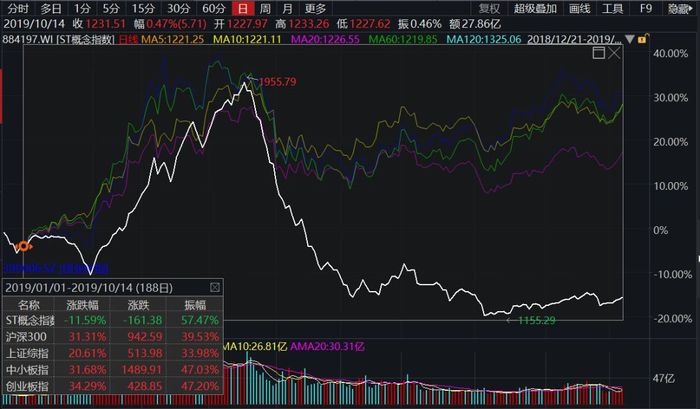Click the AMA20:30.31亿 volume indicator
This screenshot has width=700, height=409.
coord(327,346)
